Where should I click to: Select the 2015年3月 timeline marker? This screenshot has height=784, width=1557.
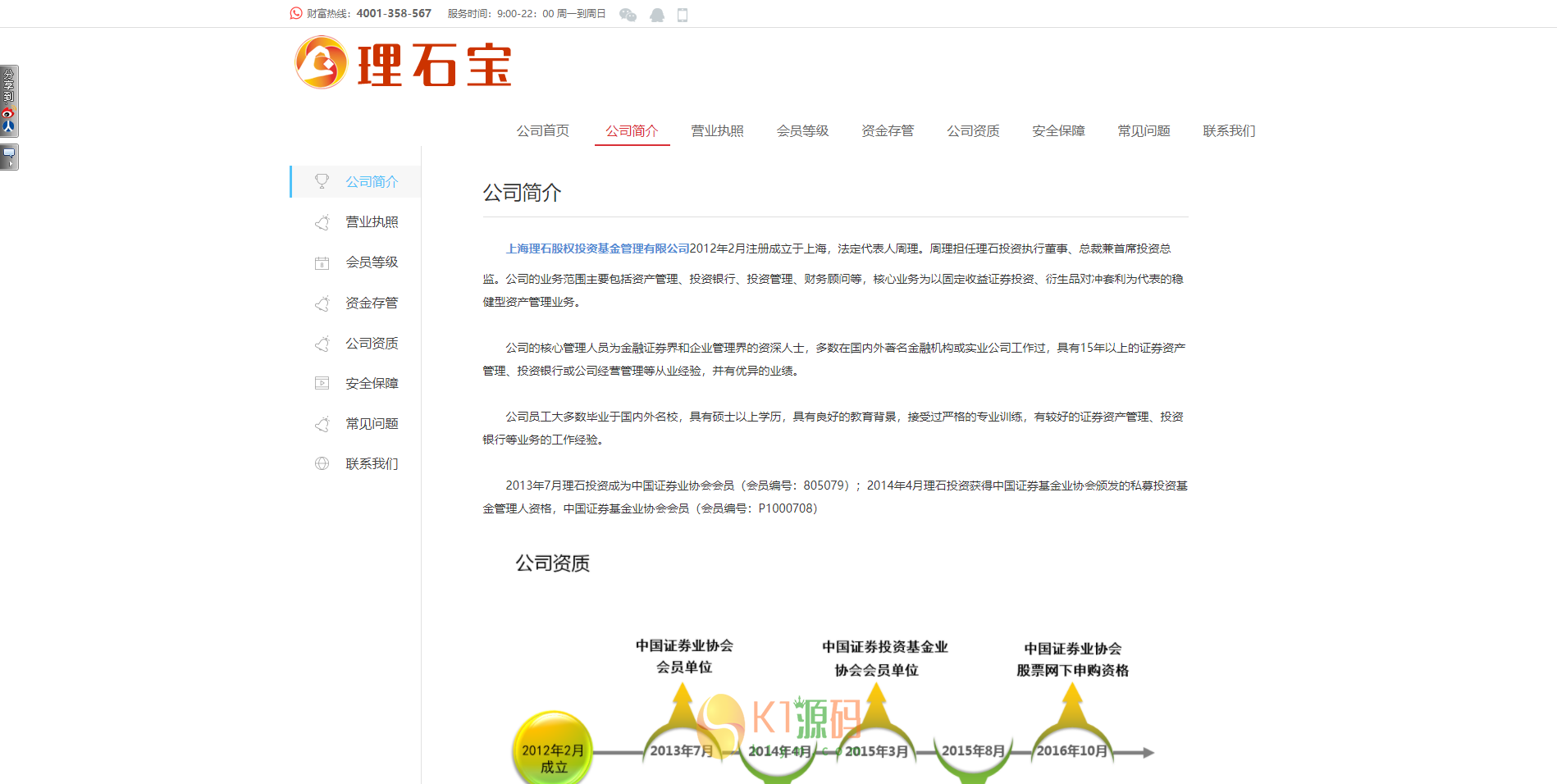tap(877, 751)
